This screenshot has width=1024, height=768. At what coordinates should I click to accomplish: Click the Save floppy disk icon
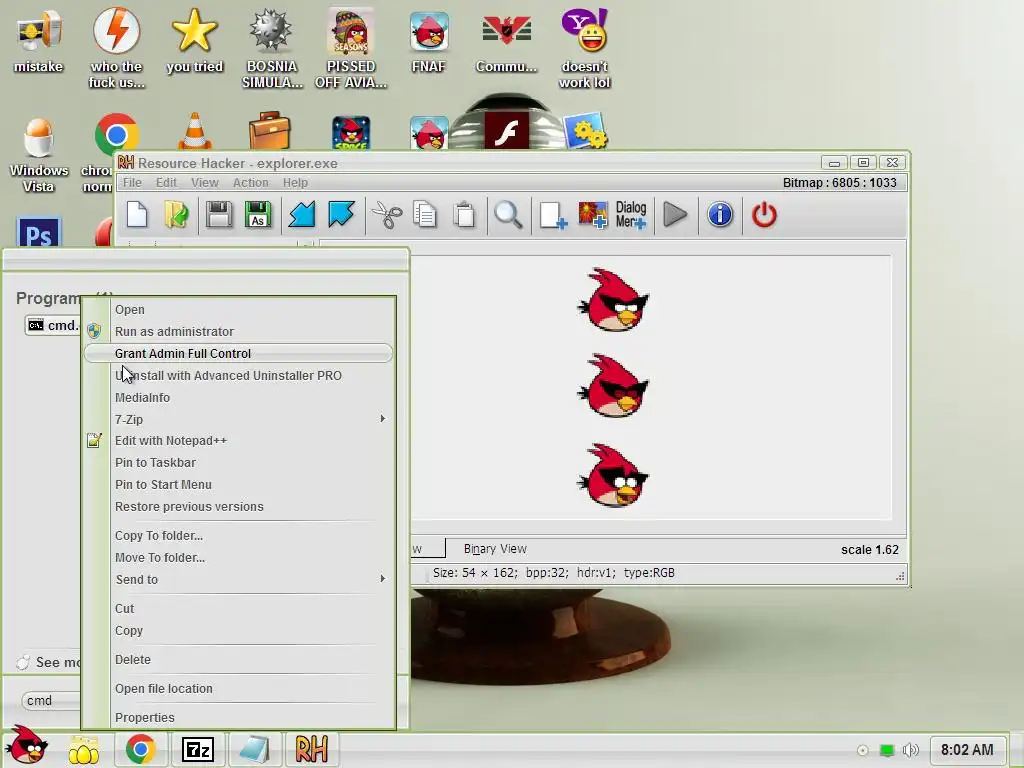click(x=219, y=215)
